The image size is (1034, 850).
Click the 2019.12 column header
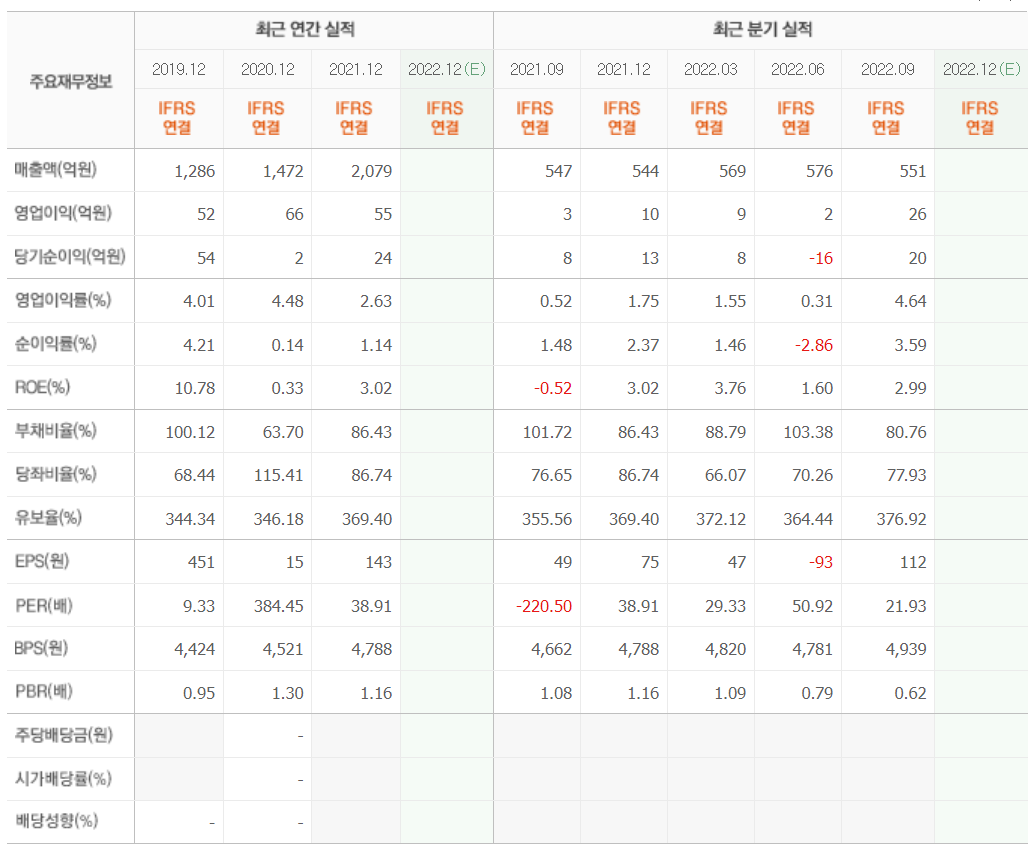(x=178, y=69)
